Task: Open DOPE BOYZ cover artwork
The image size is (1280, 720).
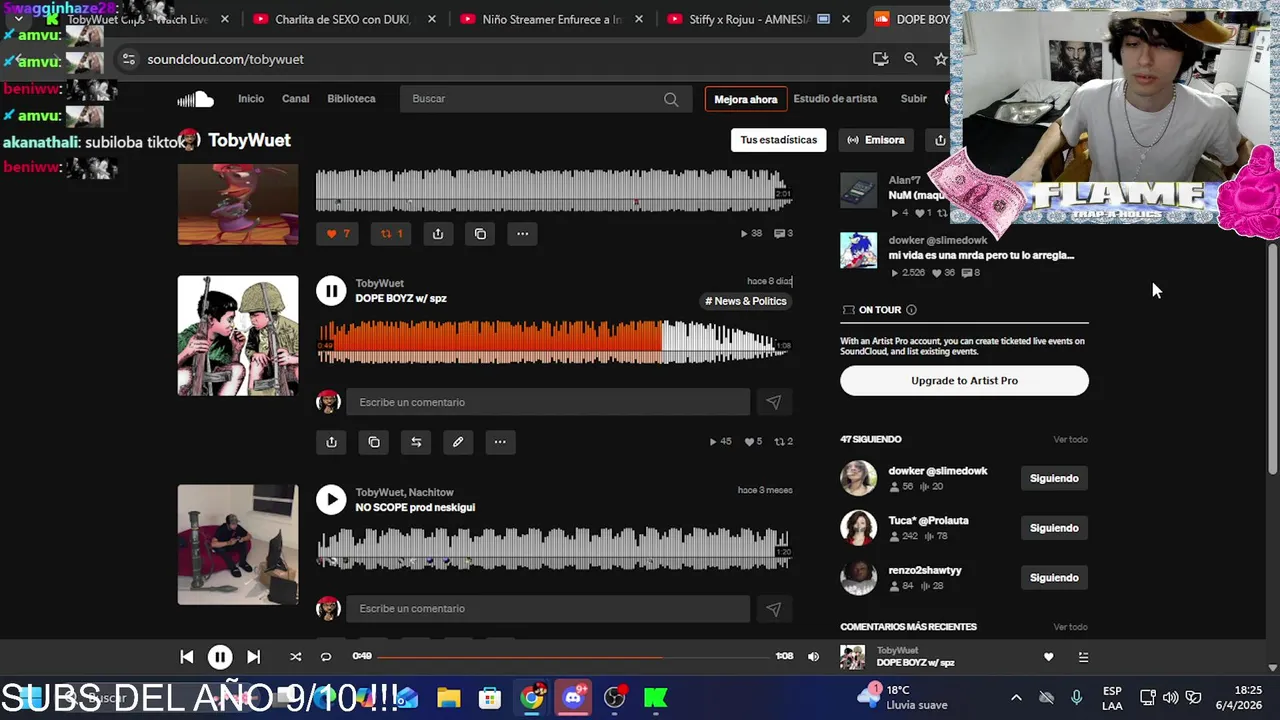Action: point(238,336)
